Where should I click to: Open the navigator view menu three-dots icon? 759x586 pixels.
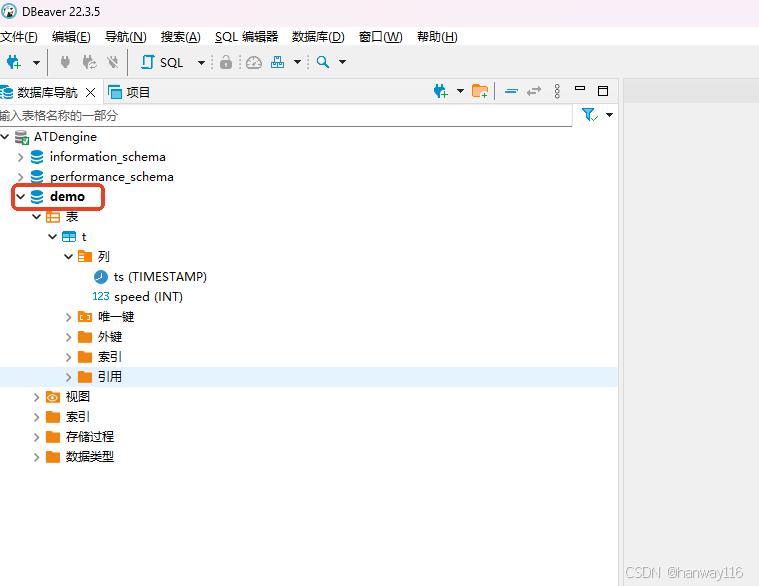click(557, 91)
